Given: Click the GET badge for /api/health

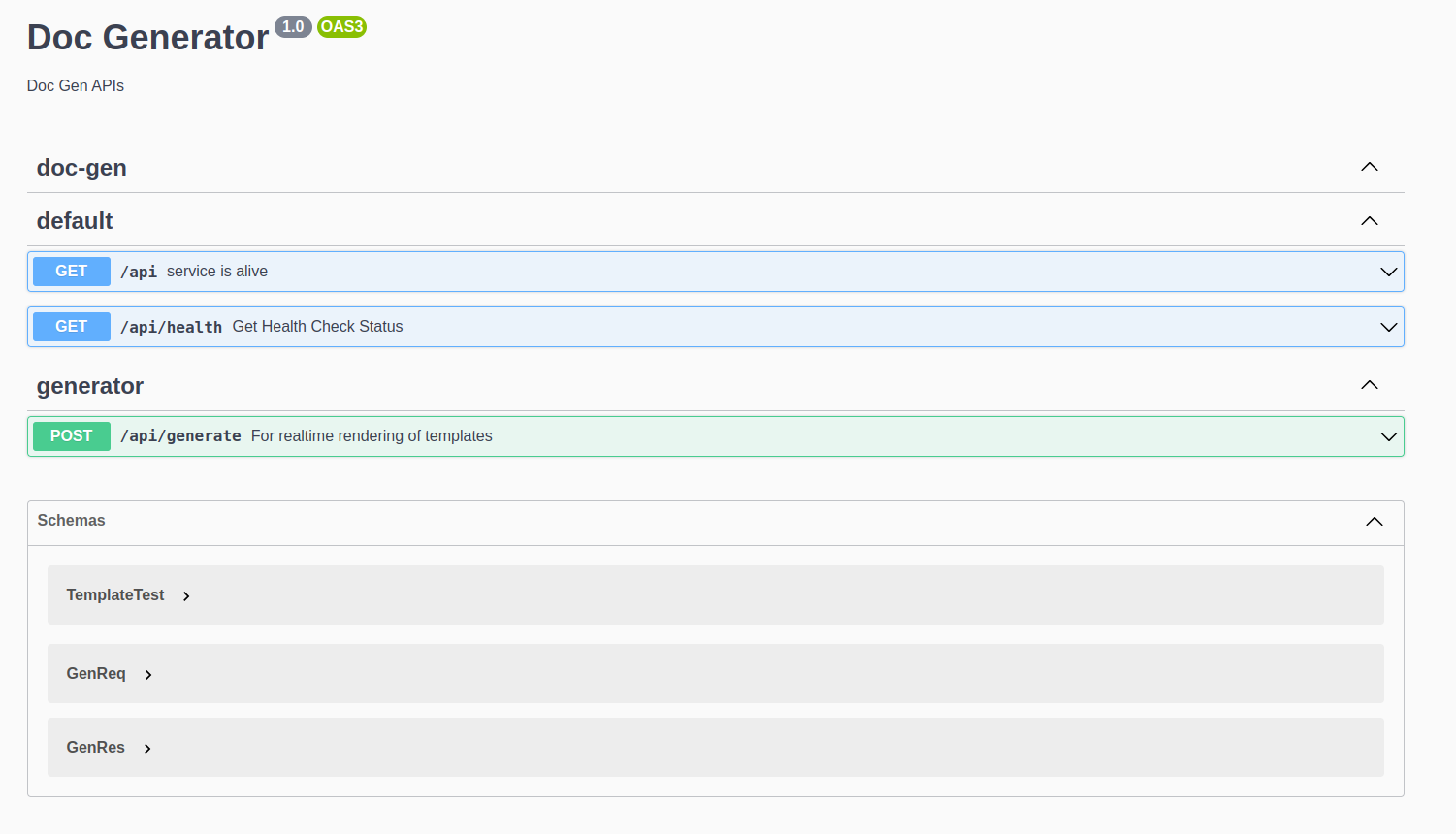Looking at the screenshot, I should (x=72, y=327).
